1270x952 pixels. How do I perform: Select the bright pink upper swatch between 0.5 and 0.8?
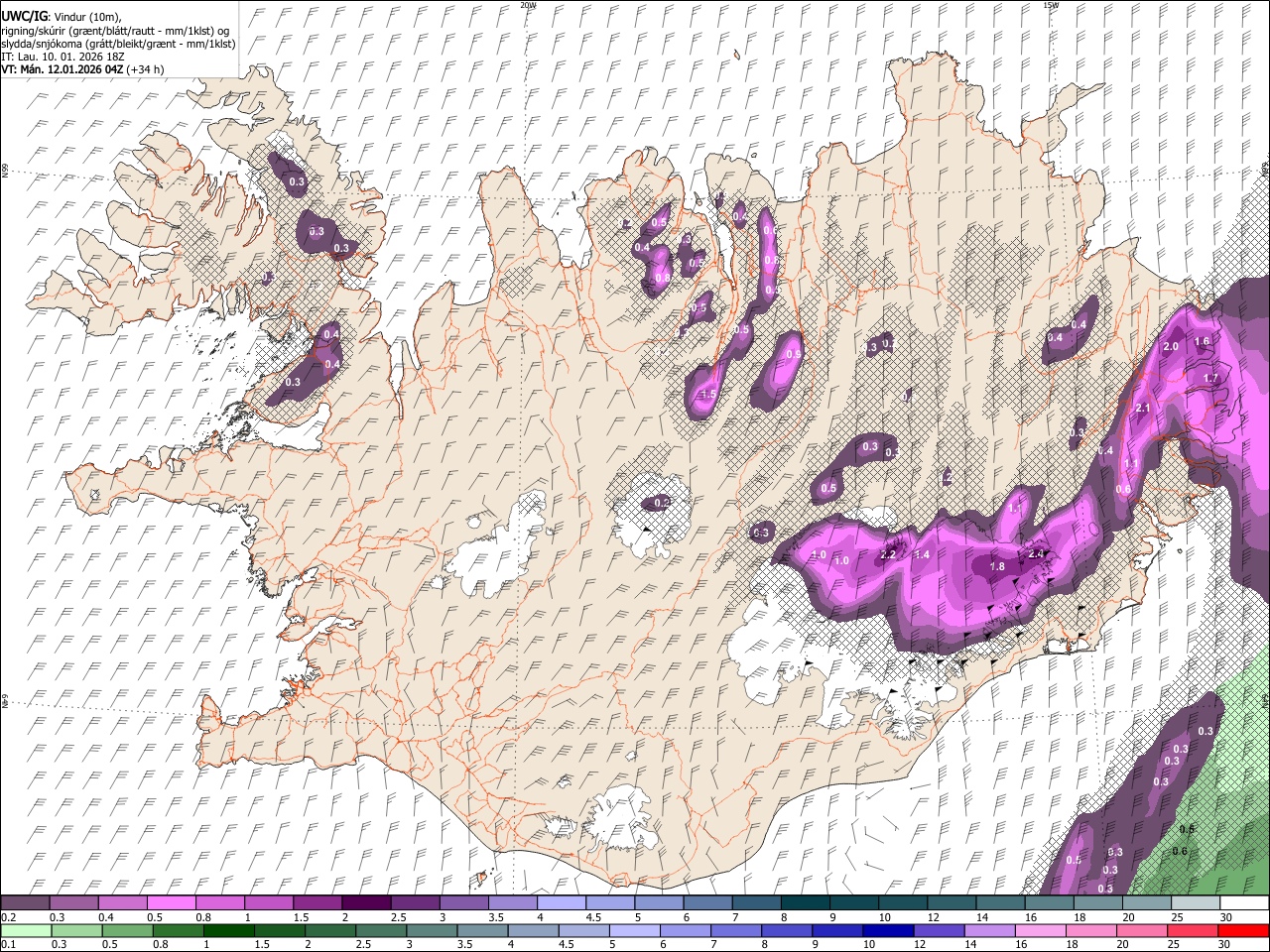click(171, 902)
